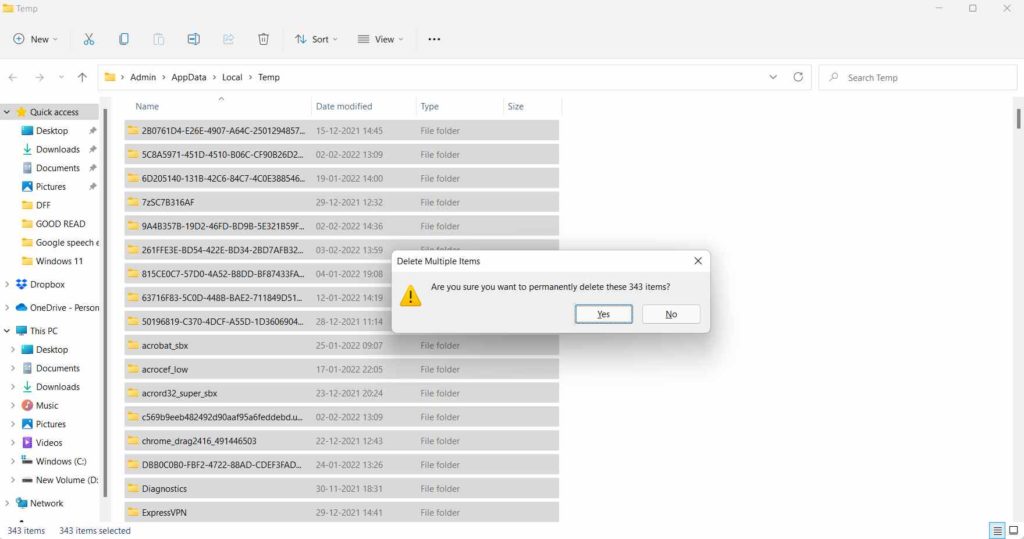Expand the Network tree node

(7, 504)
